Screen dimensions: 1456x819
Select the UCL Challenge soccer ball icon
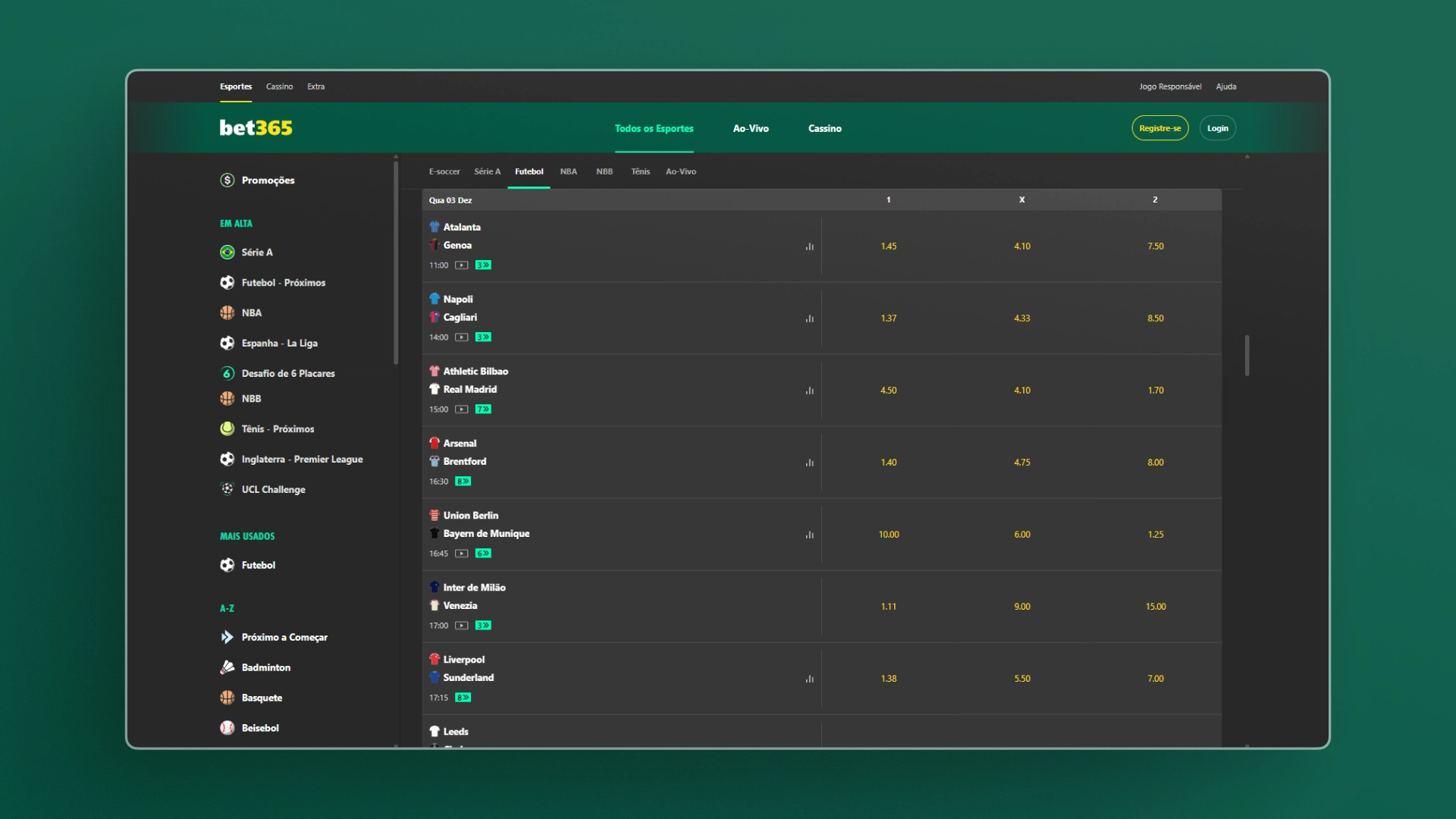(227, 488)
